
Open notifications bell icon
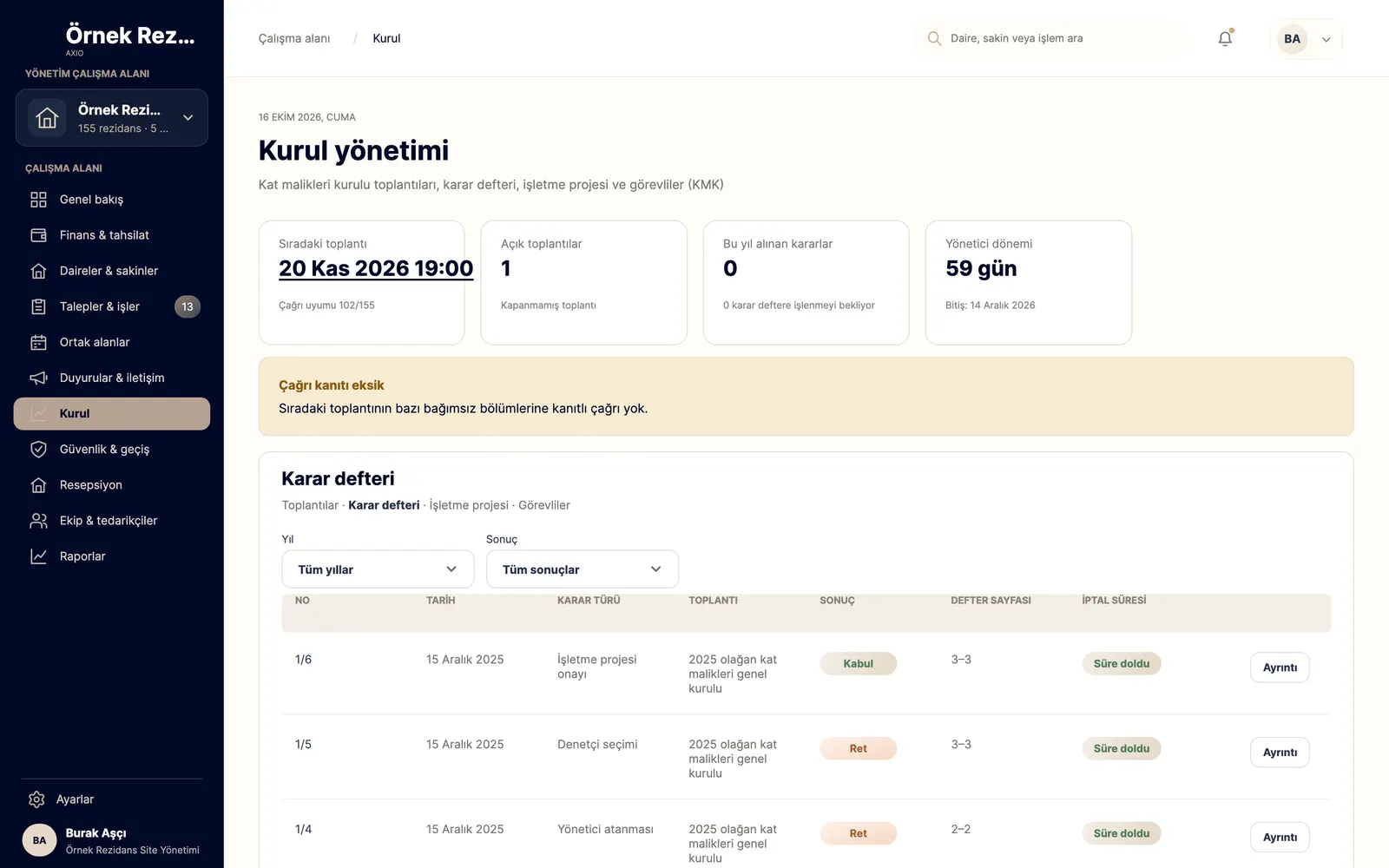click(1225, 38)
